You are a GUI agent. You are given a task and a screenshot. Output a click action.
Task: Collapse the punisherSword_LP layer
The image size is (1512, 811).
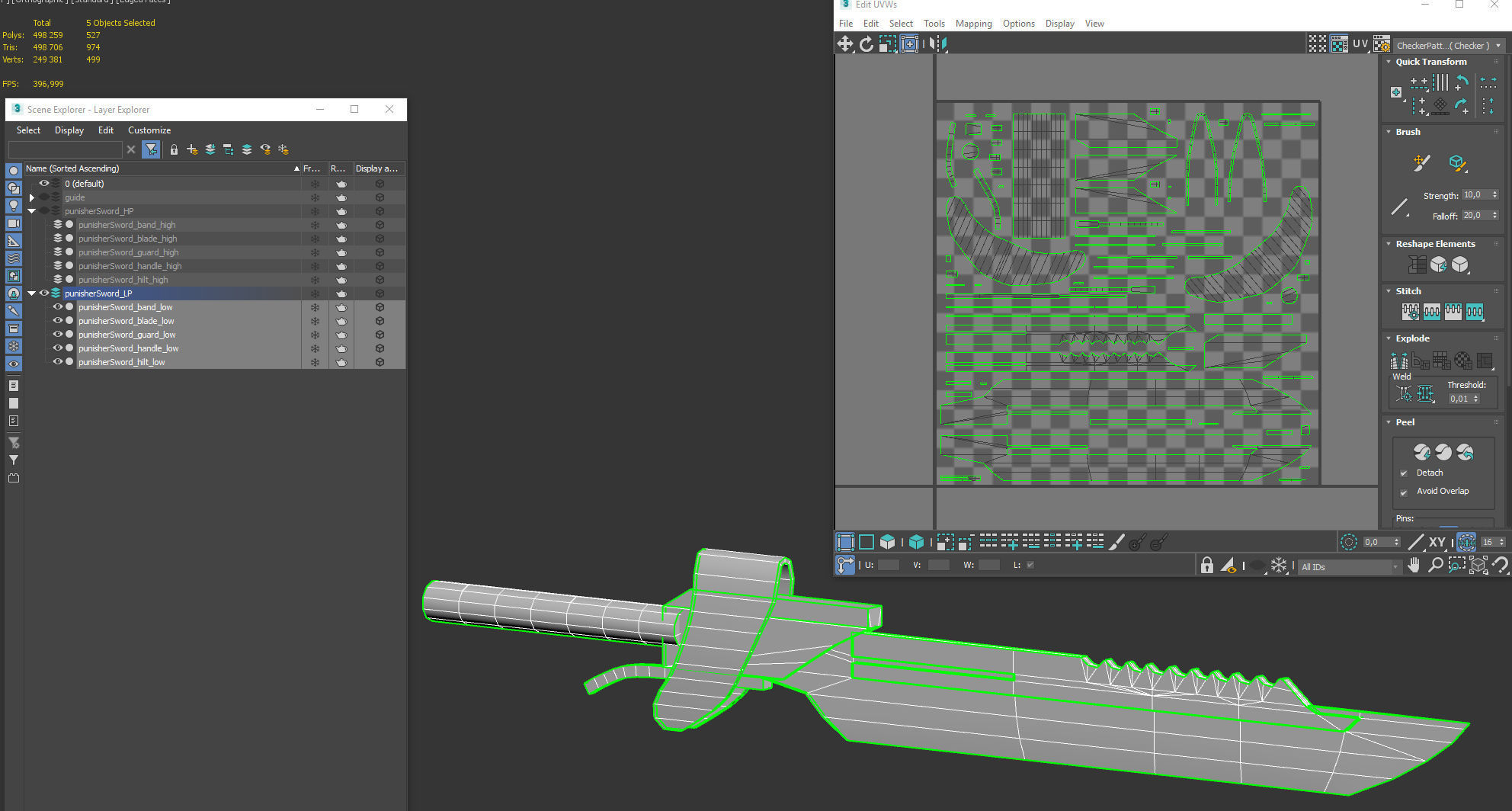[x=32, y=293]
